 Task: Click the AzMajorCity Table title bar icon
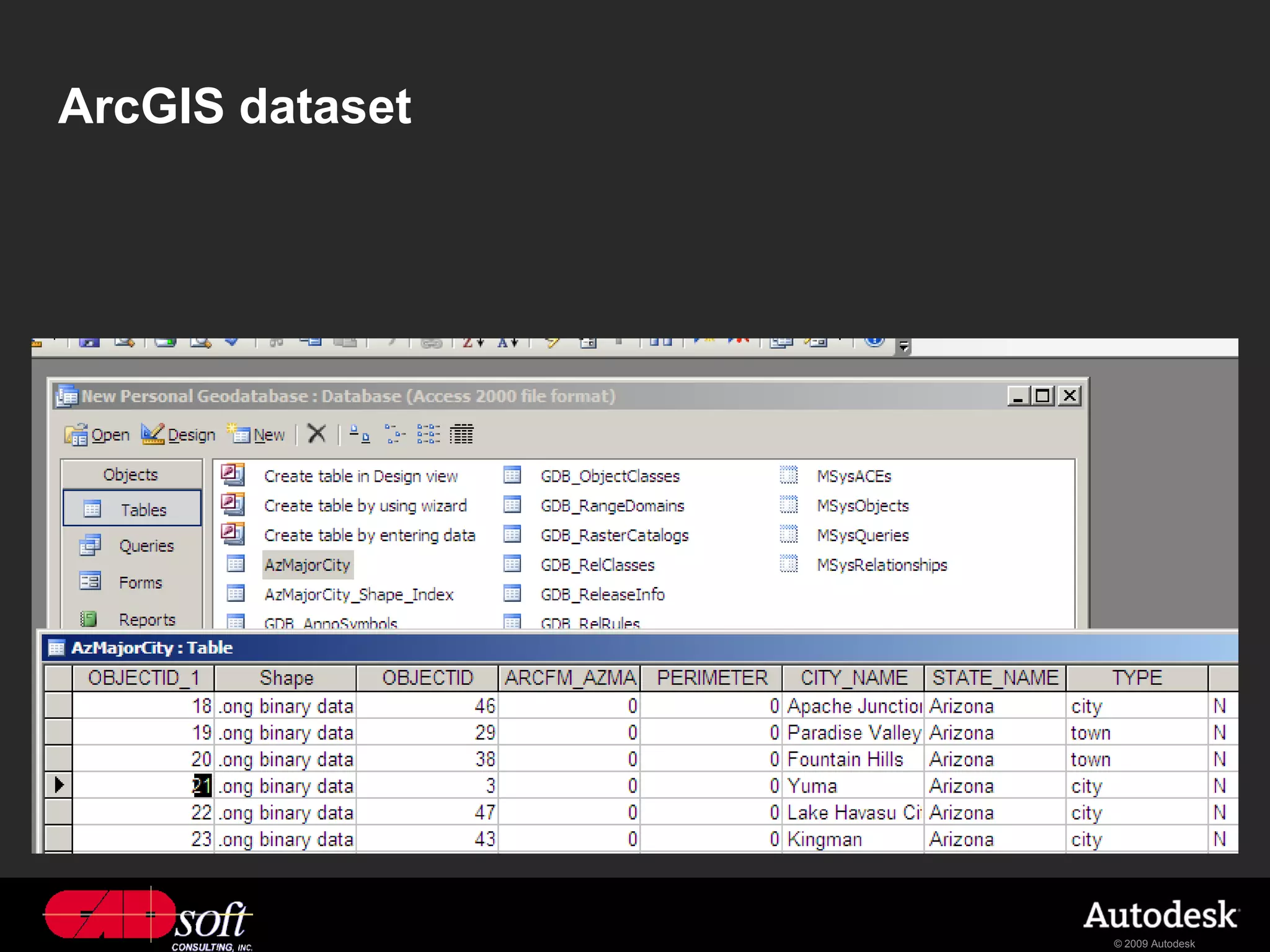pyautogui.click(x=56, y=648)
